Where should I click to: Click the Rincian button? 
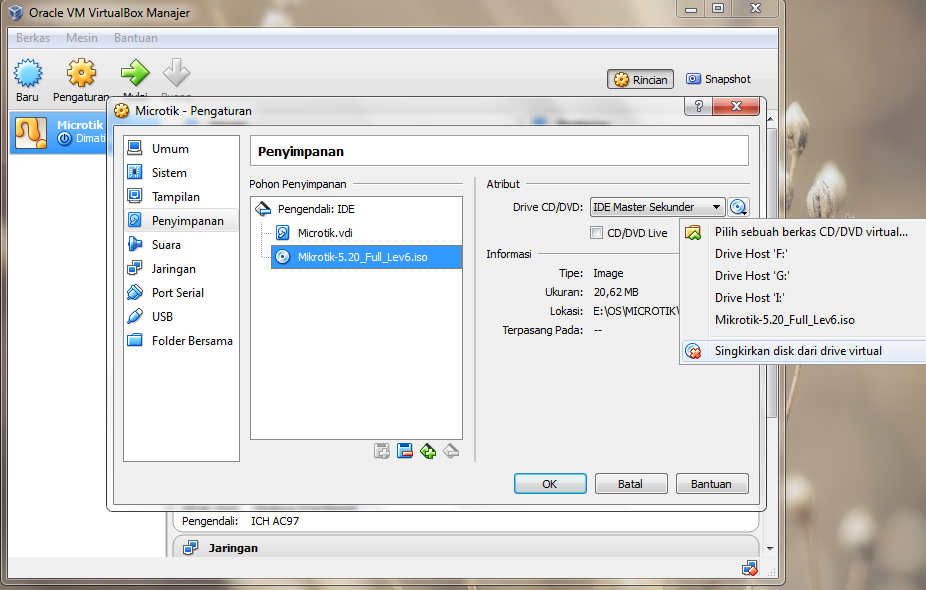pos(641,80)
